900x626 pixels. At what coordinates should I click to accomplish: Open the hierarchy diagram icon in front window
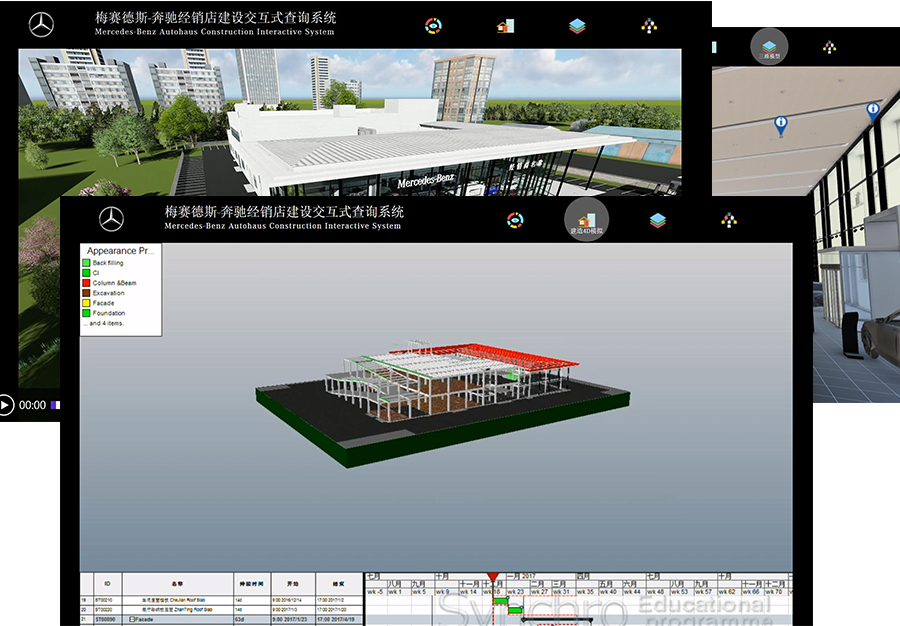point(729,220)
